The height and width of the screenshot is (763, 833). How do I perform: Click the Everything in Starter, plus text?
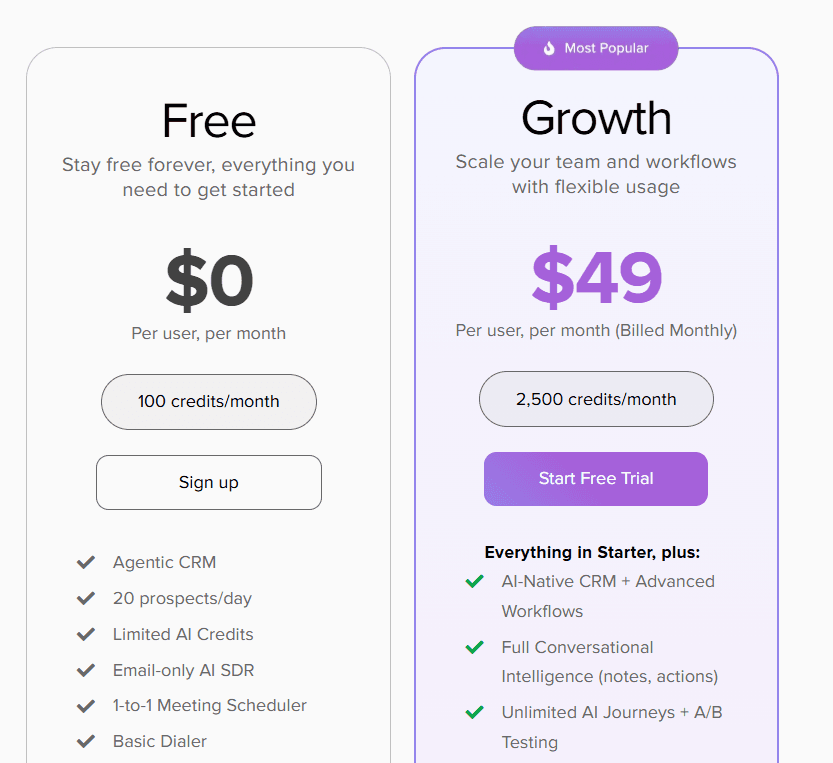(595, 552)
